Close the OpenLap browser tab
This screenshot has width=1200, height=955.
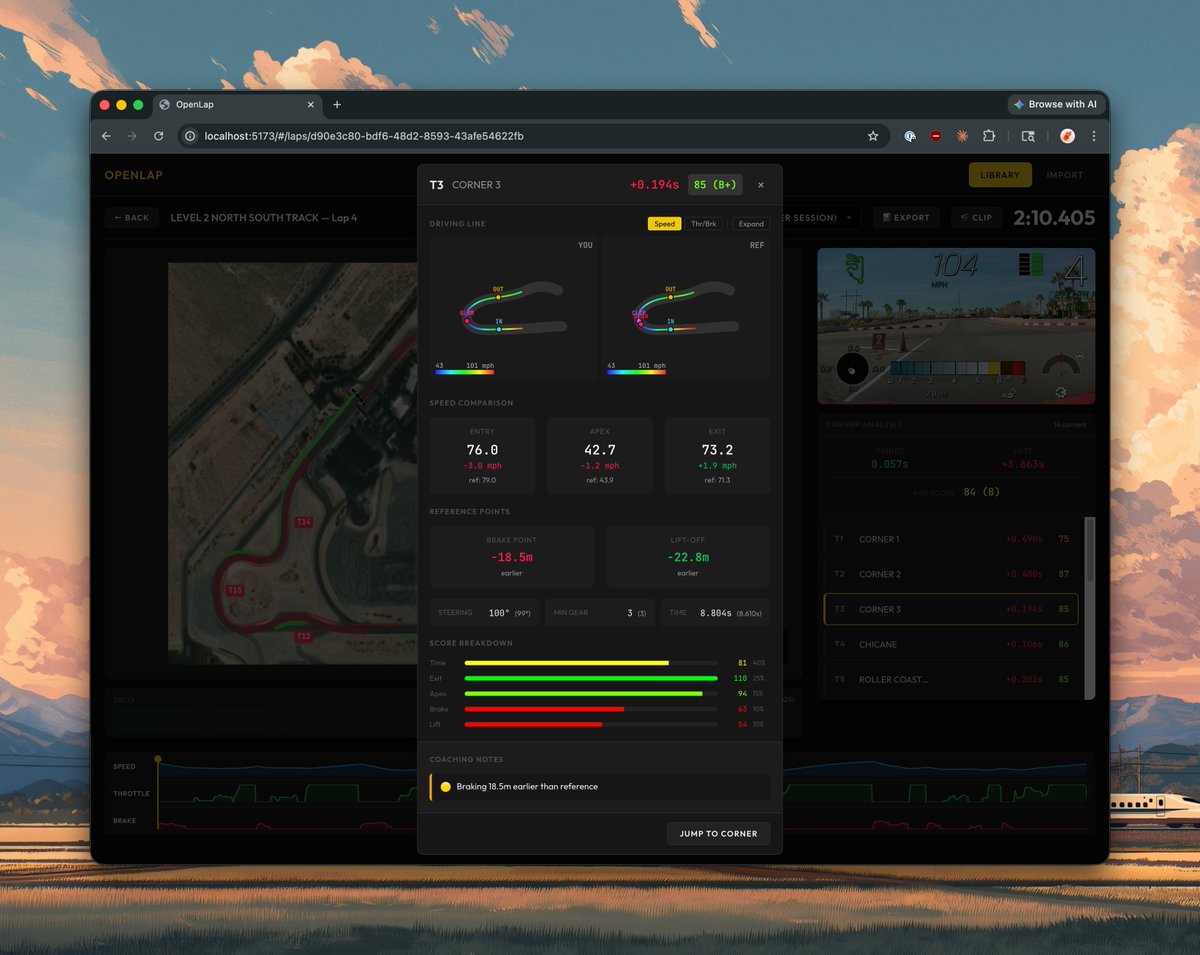pyautogui.click(x=311, y=104)
